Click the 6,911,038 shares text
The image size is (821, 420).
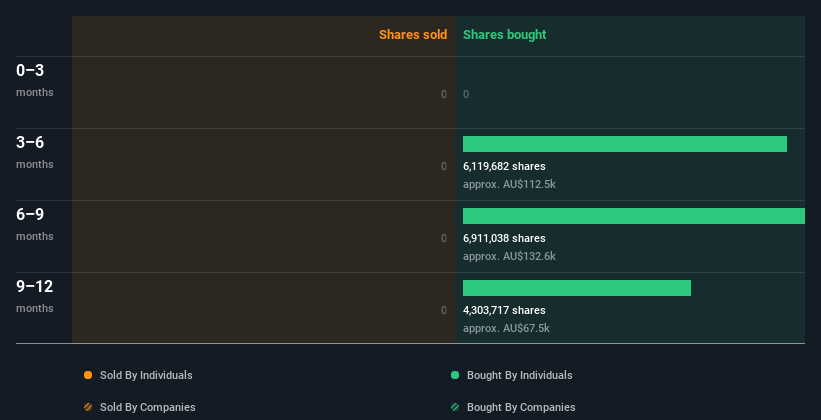pos(504,238)
